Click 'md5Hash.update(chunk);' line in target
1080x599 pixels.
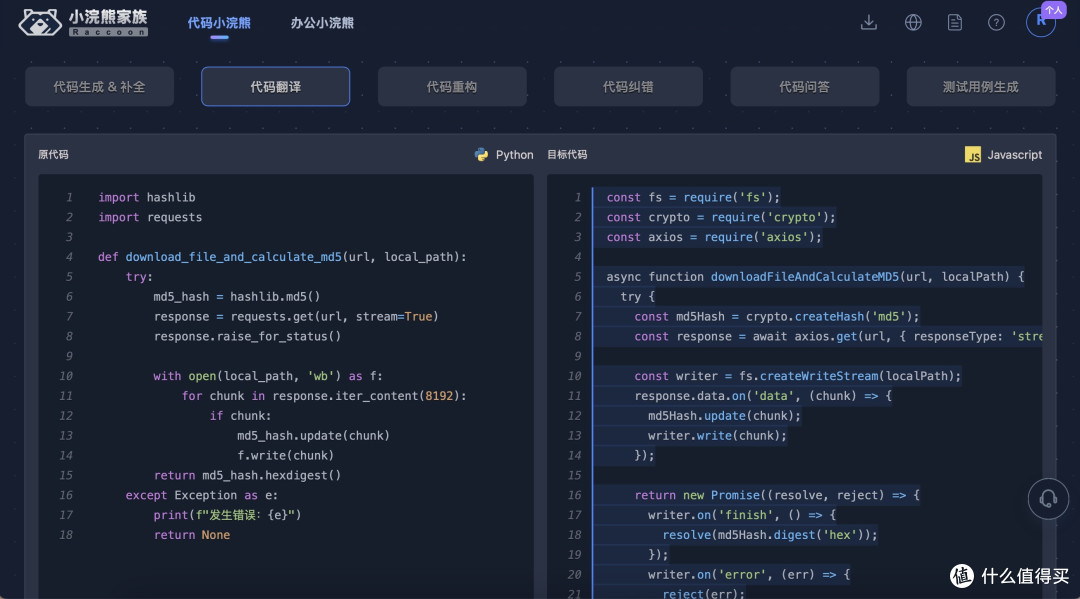[x=724, y=416]
